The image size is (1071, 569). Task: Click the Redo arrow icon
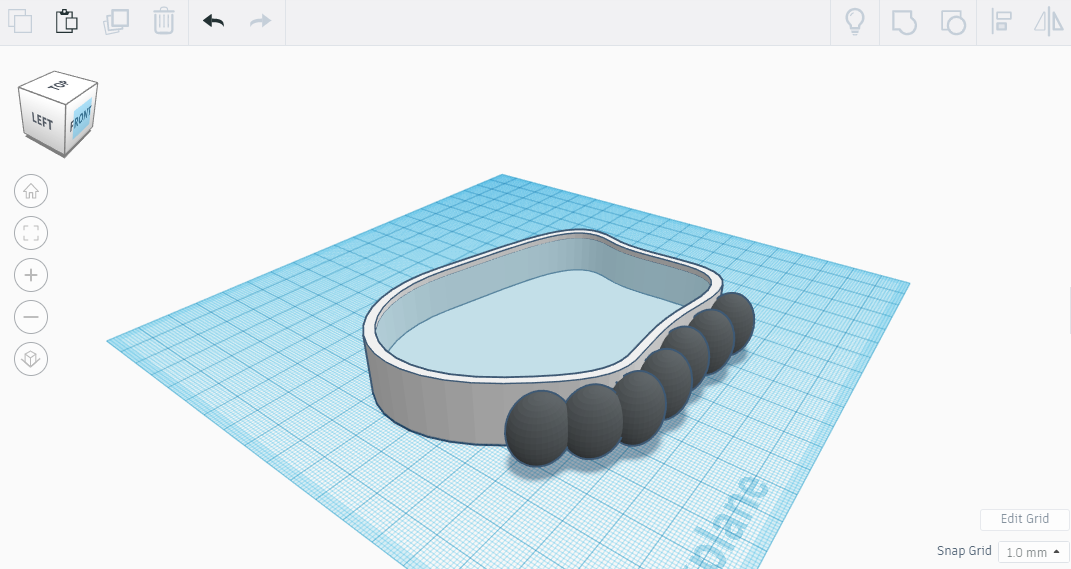coord(260,21)
